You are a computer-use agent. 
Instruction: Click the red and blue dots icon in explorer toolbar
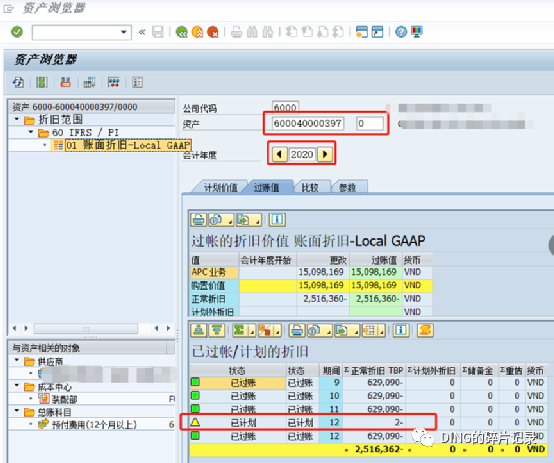(x=113, y=83)
